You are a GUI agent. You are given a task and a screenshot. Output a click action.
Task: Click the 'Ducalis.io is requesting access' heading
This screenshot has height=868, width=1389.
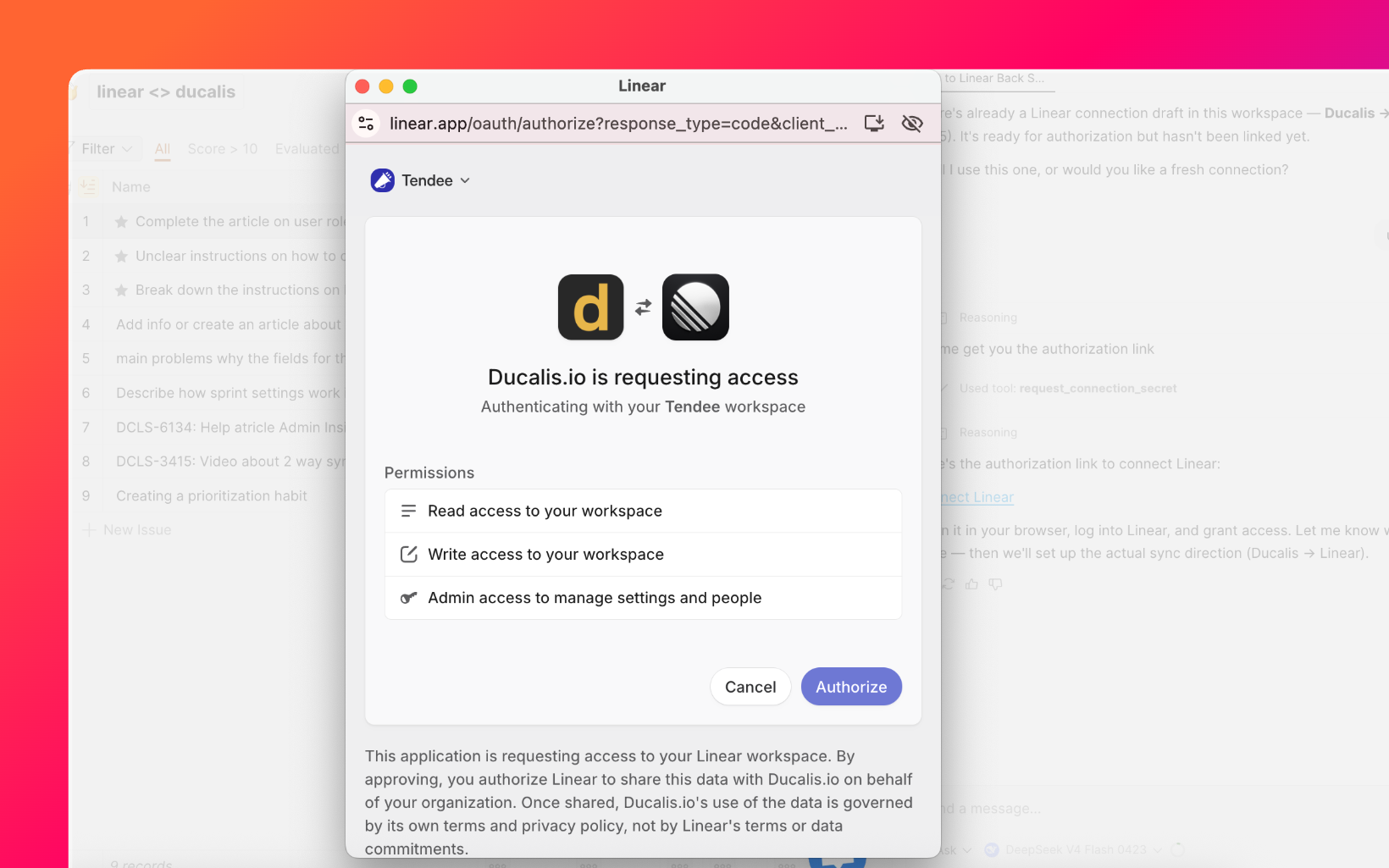[x=643, y=377]
